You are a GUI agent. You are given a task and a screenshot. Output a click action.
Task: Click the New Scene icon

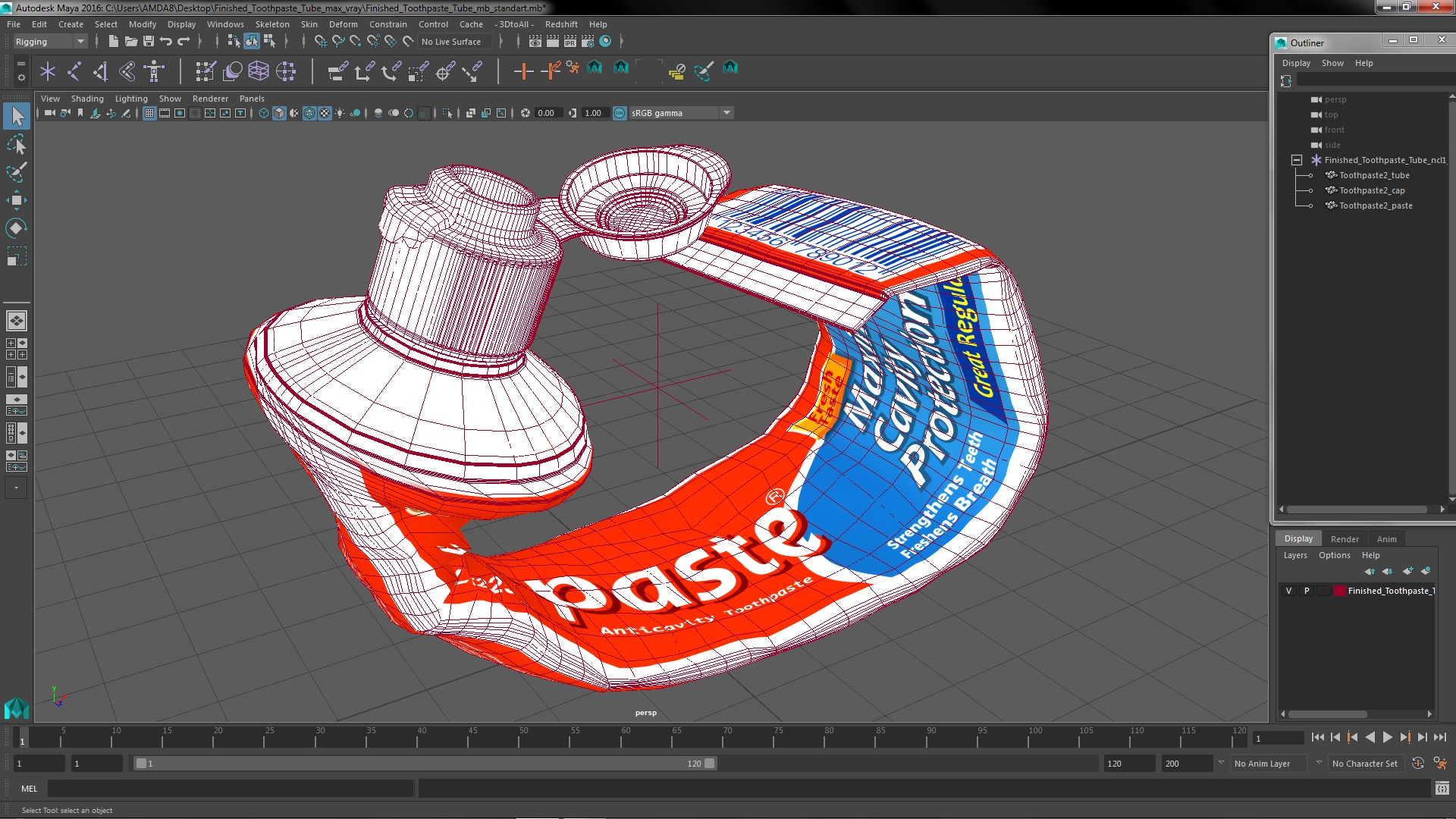[x=114, y=42]
